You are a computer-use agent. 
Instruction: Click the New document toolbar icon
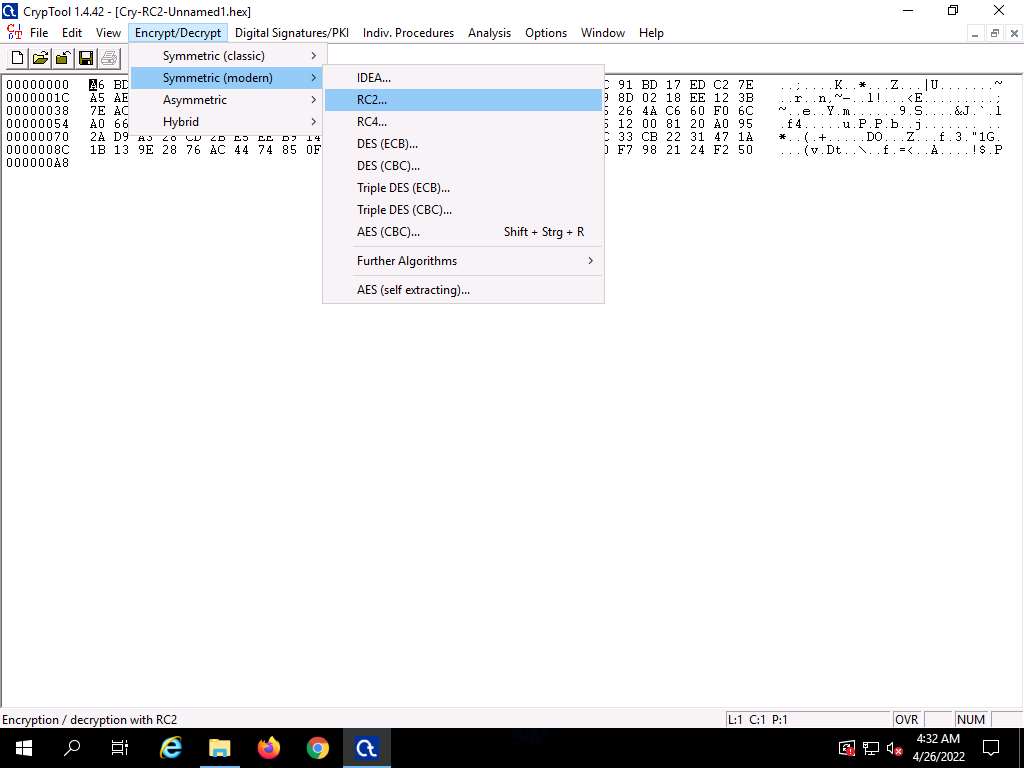click(18, 58)
